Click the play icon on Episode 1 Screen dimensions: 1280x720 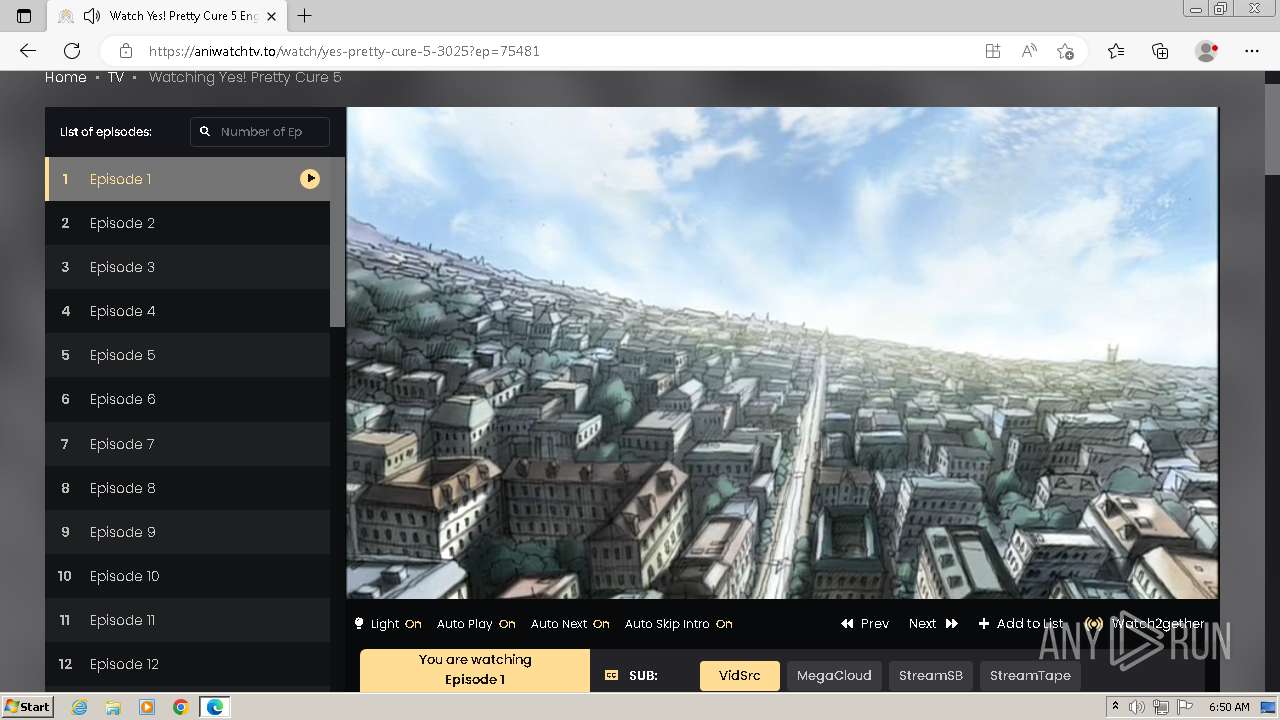coord(310,178)
